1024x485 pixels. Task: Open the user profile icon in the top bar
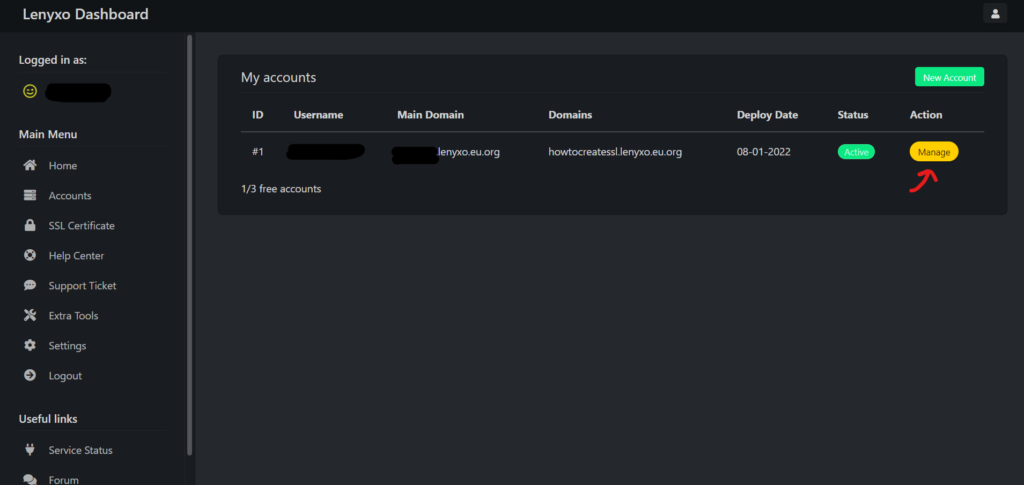[995, 13]
